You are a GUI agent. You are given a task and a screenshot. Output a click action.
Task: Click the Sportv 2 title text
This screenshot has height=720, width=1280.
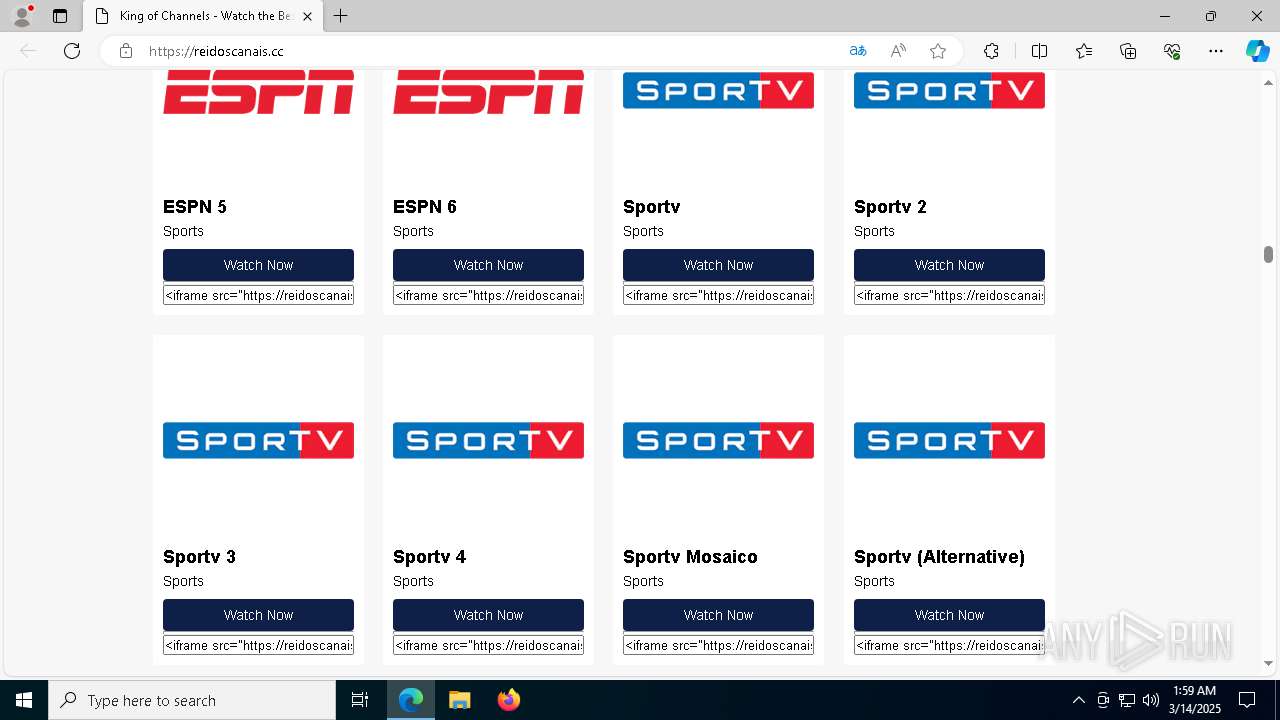(x=890, y=207)
